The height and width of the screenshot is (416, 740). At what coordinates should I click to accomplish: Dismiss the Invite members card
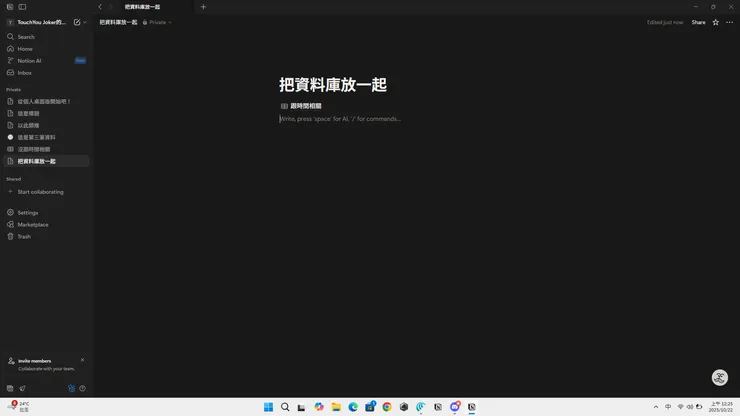tap(83, 360)
